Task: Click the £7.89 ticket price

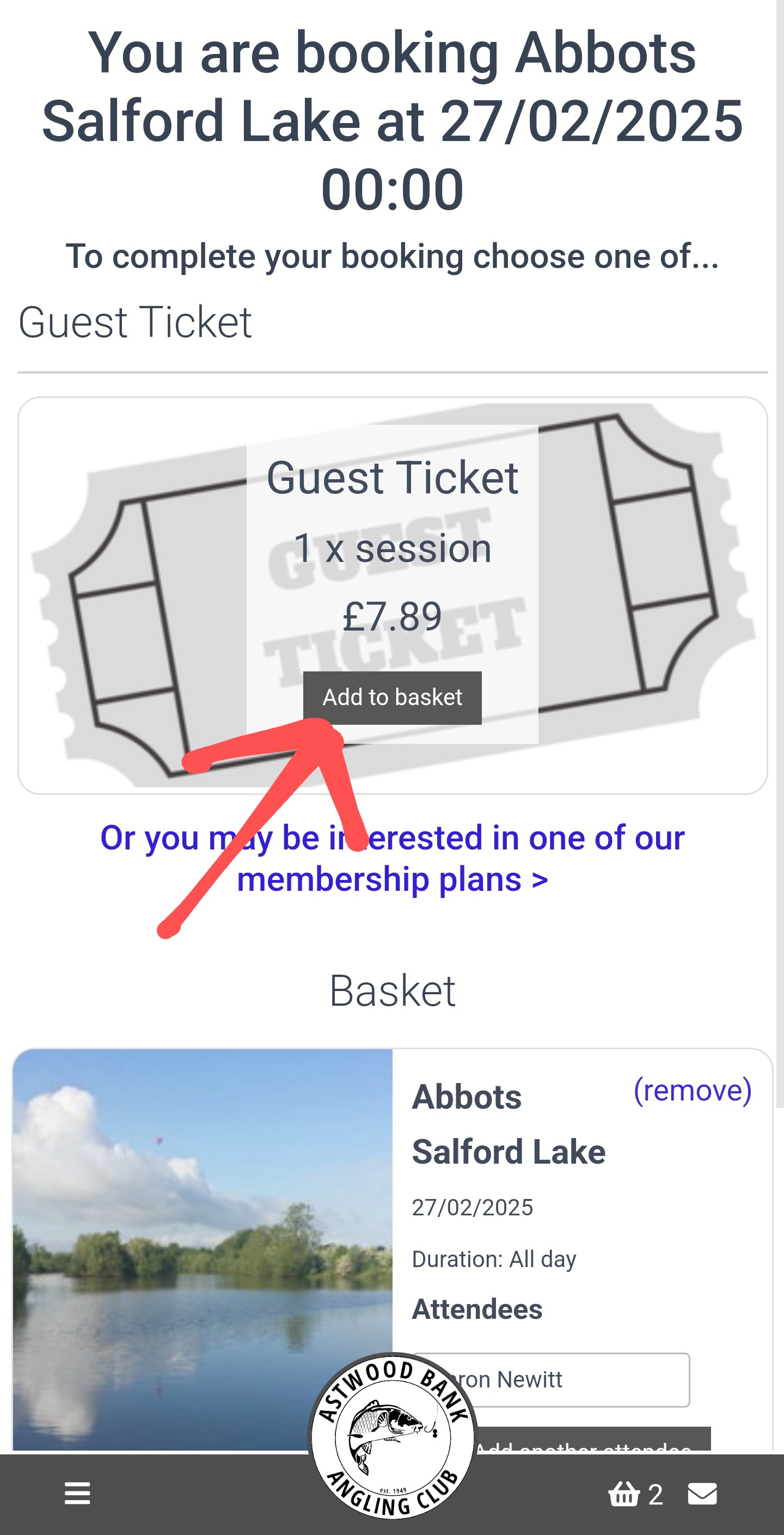Action: [392, 616]
